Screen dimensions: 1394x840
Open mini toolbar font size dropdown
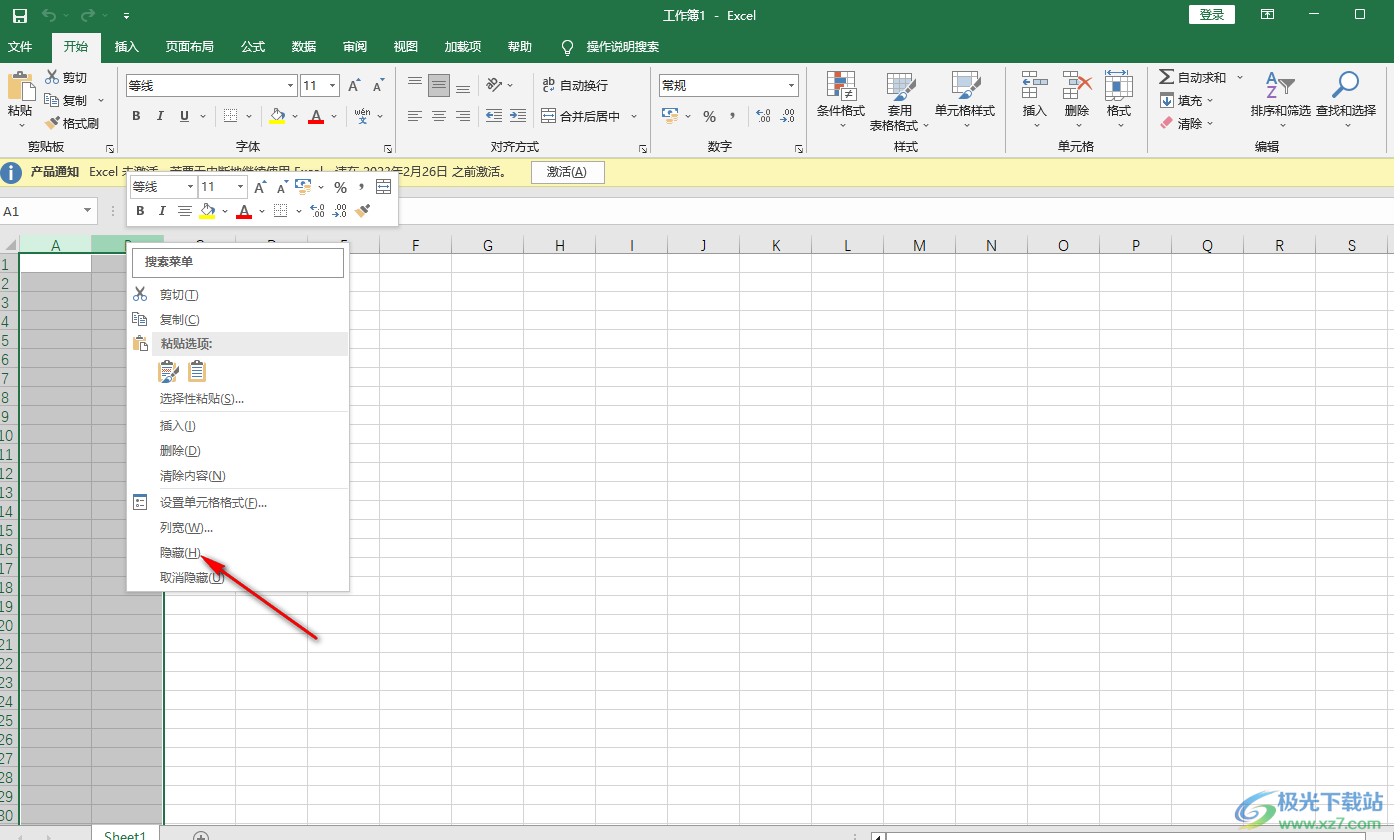click(240, 187)
